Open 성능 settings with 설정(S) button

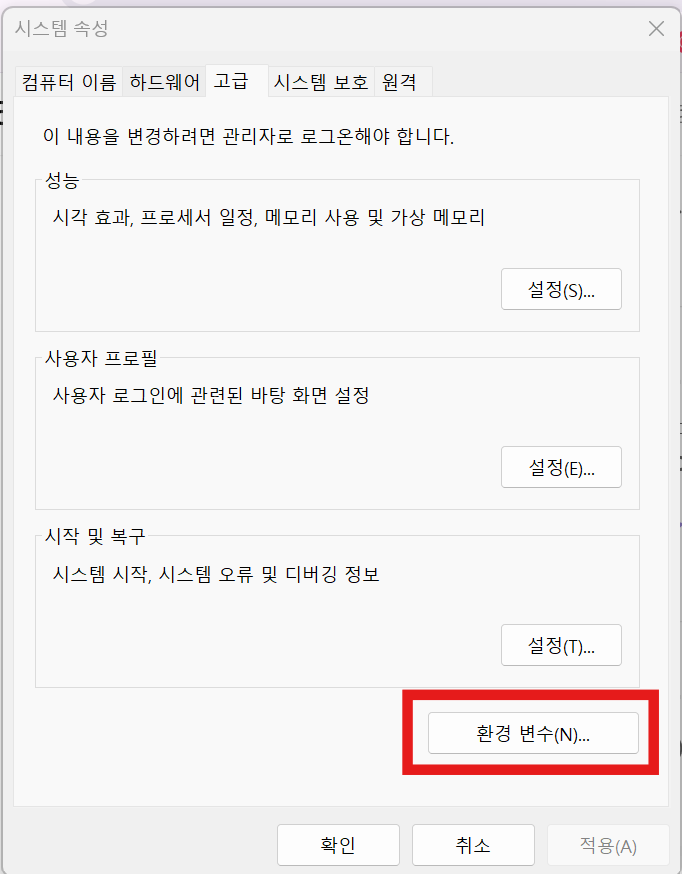pos(561,289)
